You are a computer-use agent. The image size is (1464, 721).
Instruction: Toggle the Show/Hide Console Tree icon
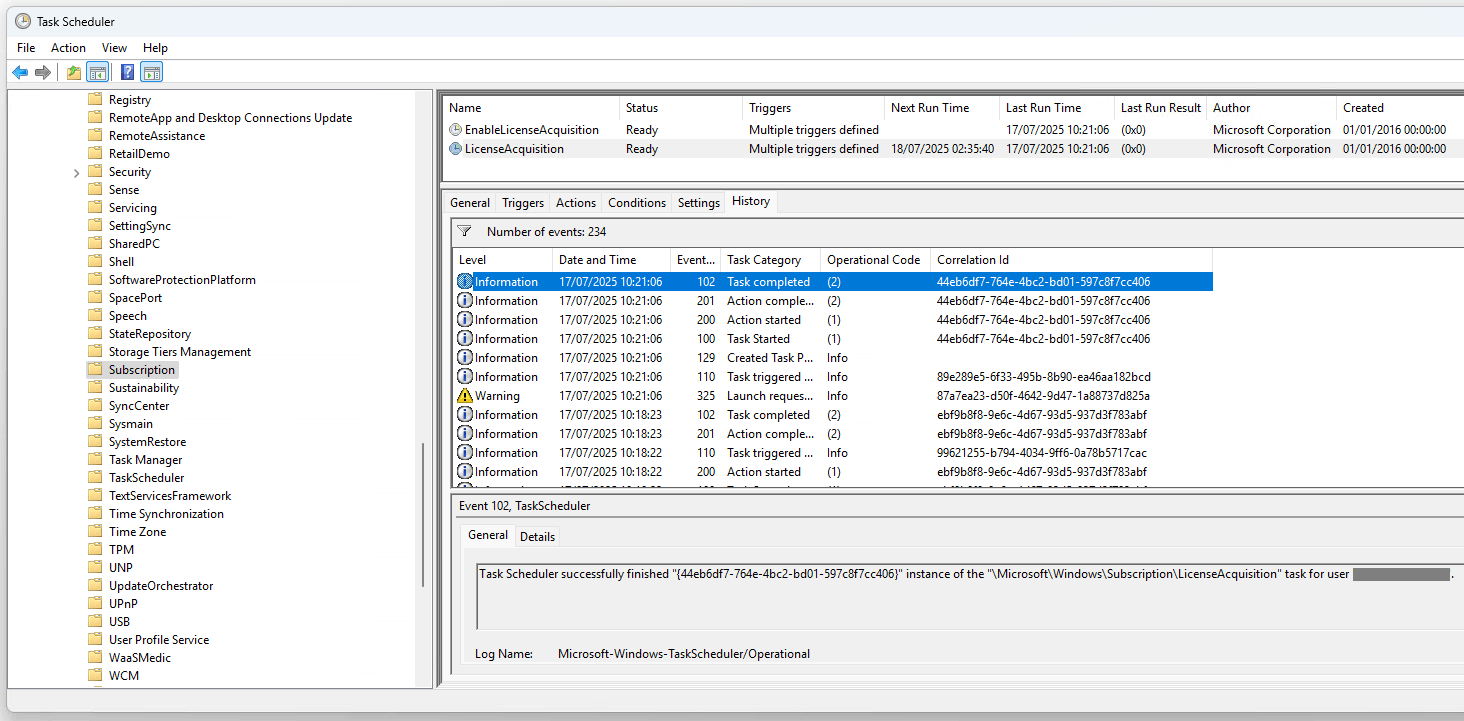tap(97, 71)
